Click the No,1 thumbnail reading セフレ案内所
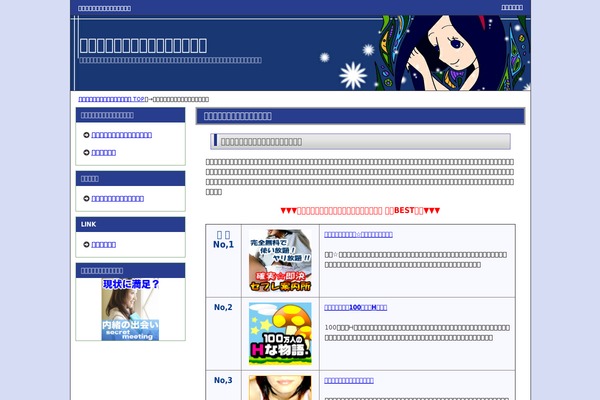 280,261
